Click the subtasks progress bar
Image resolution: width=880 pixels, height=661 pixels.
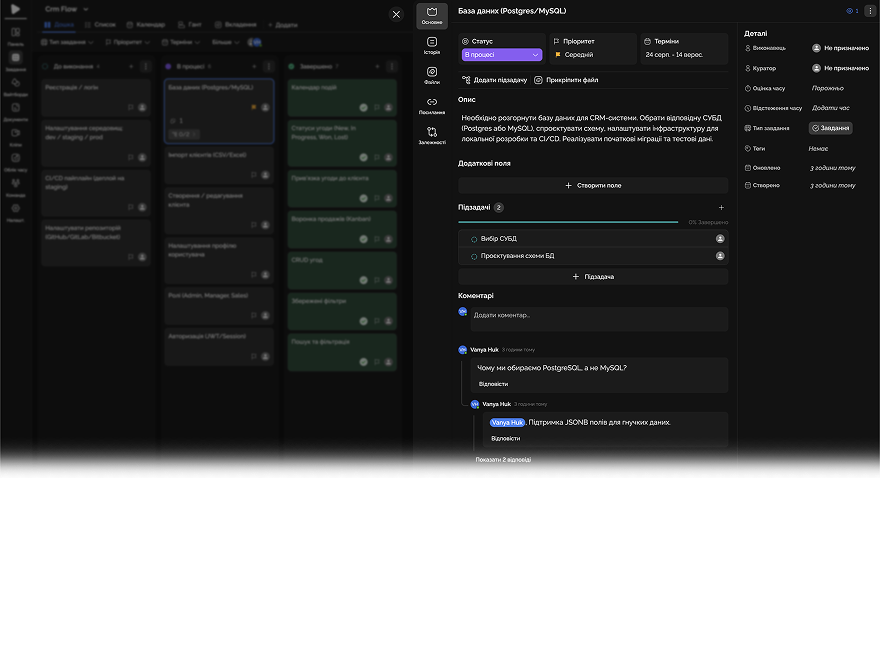click(x=568, y=222)
